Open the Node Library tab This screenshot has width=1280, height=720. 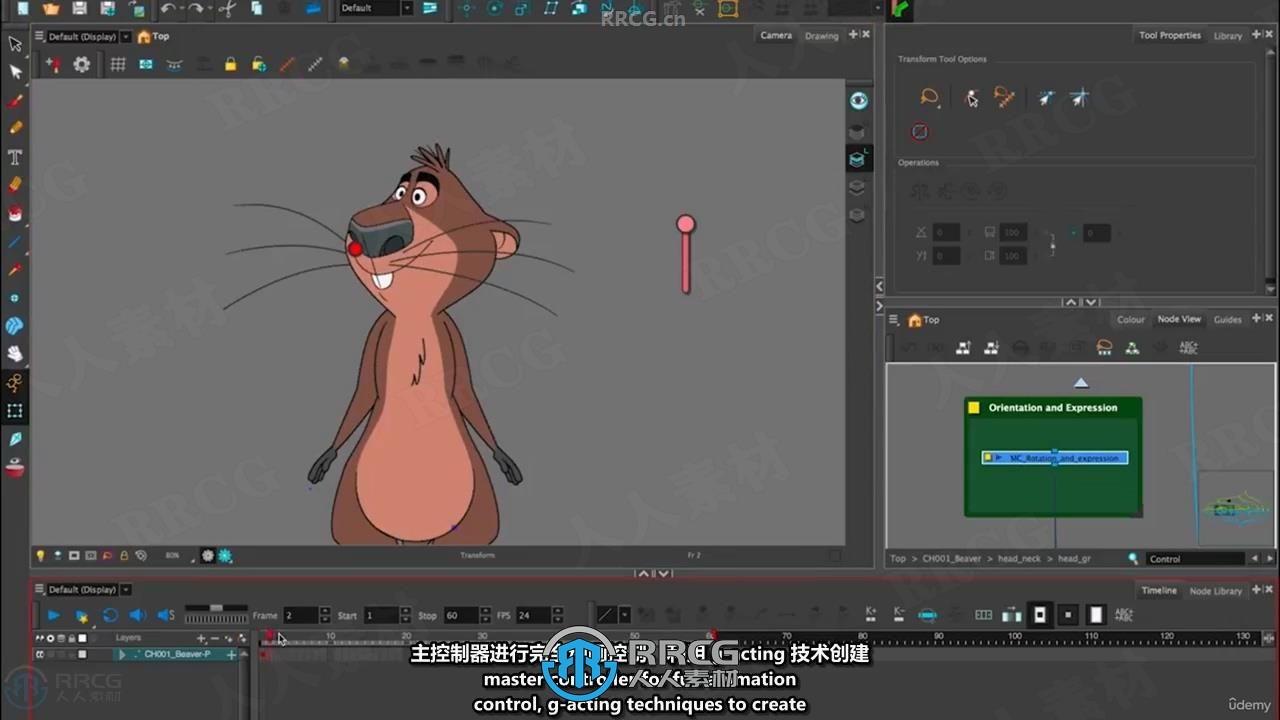tap(1215, 591)
